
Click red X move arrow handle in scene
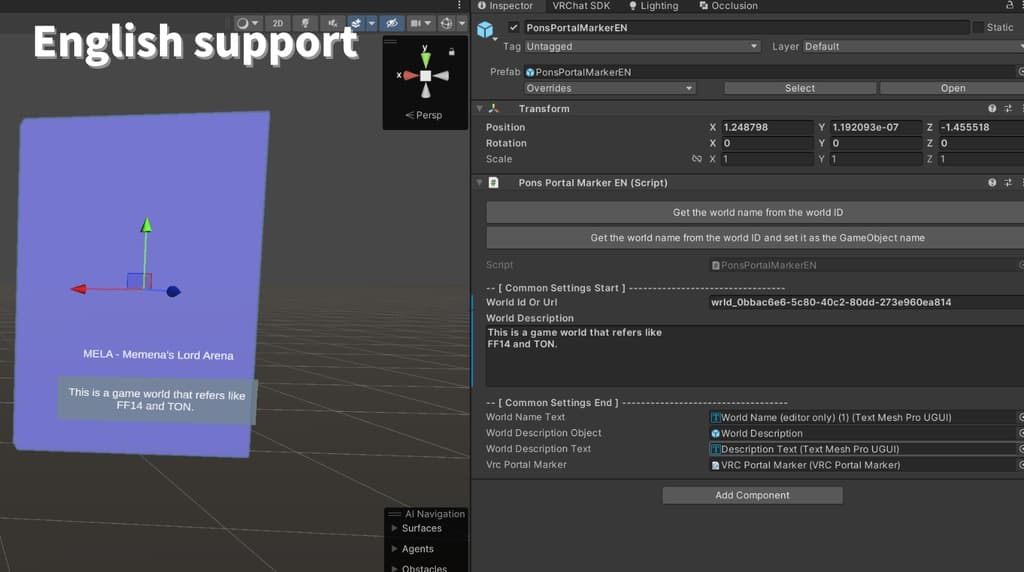click(x=79, y=289)
